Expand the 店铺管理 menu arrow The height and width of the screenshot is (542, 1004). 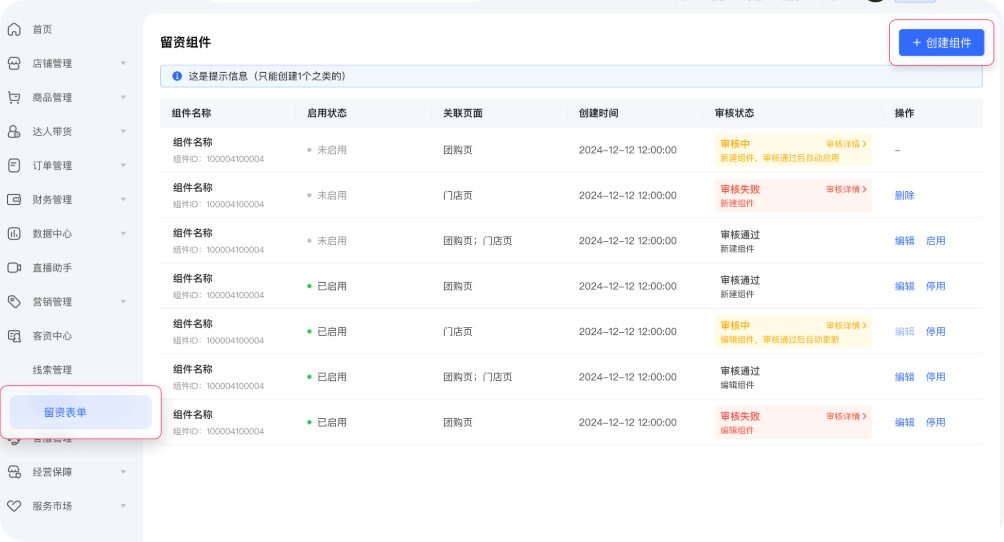point(123,63)
